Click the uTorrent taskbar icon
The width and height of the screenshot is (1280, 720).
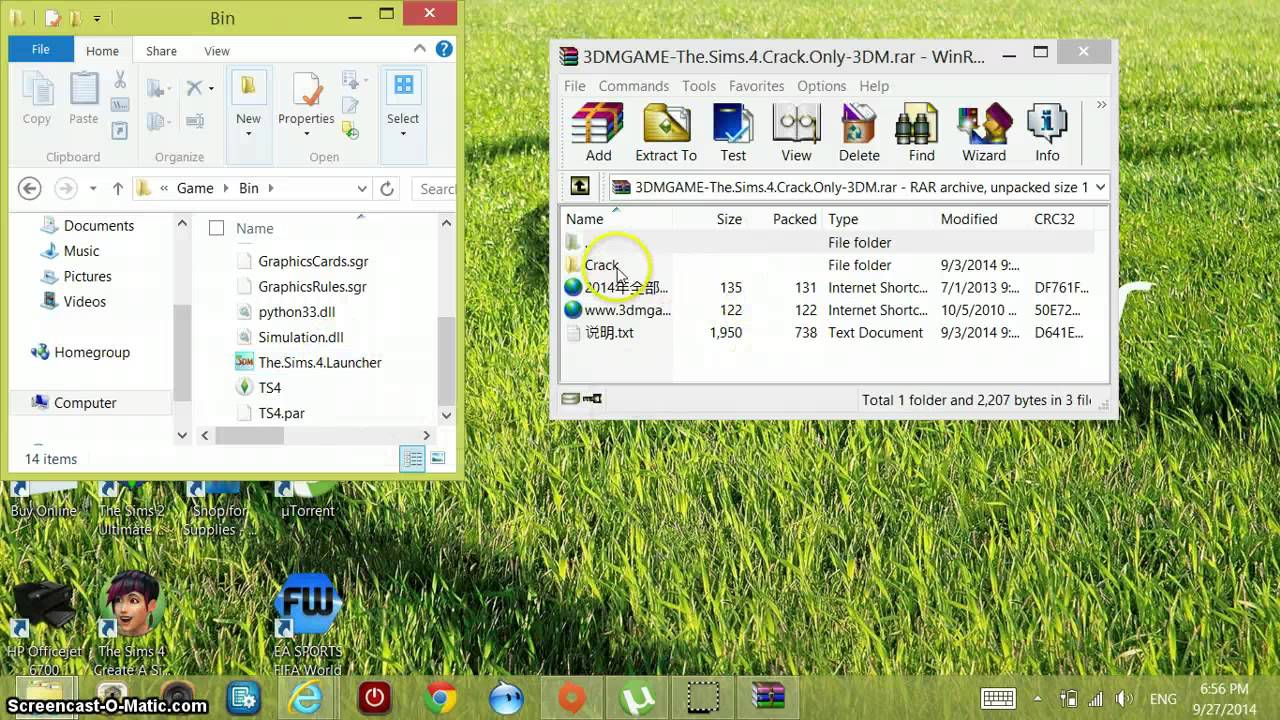point(635,697)
